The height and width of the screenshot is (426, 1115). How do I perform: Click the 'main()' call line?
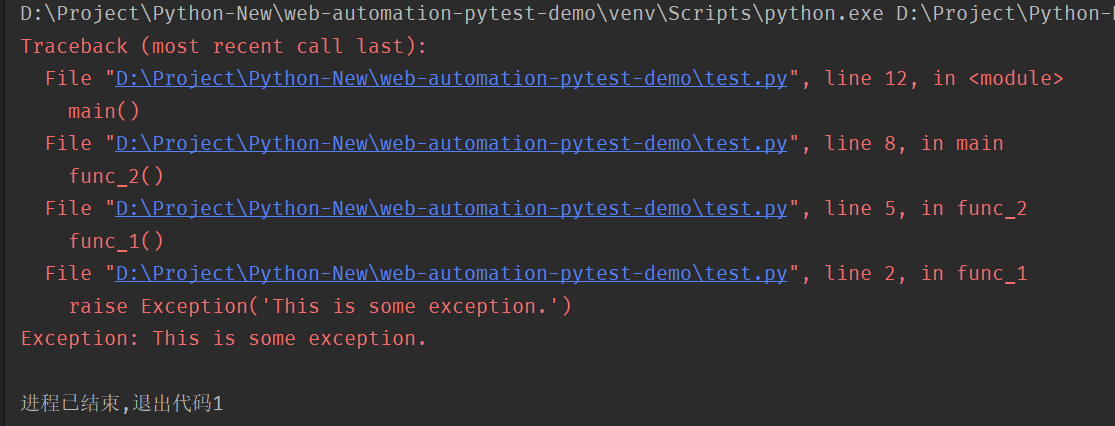pos(105,112)
